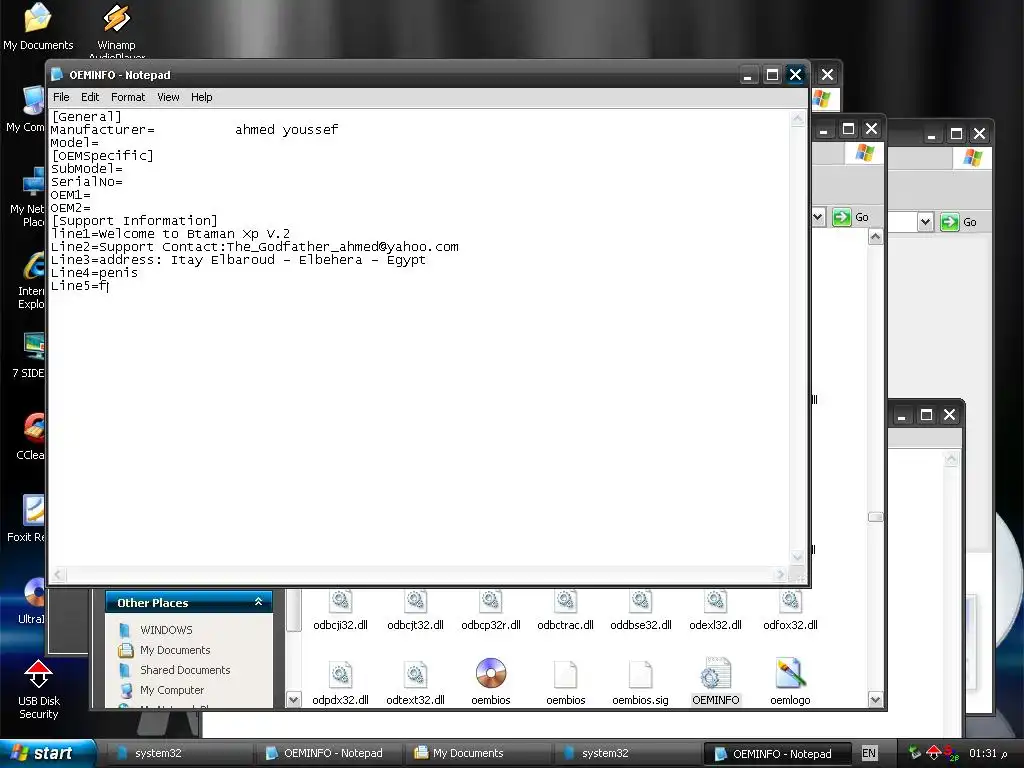Click the green Go button in rightmost Explorer window
Image resolution: width=1024 pixels, height=768 pixels.
(x=959, y=222)
